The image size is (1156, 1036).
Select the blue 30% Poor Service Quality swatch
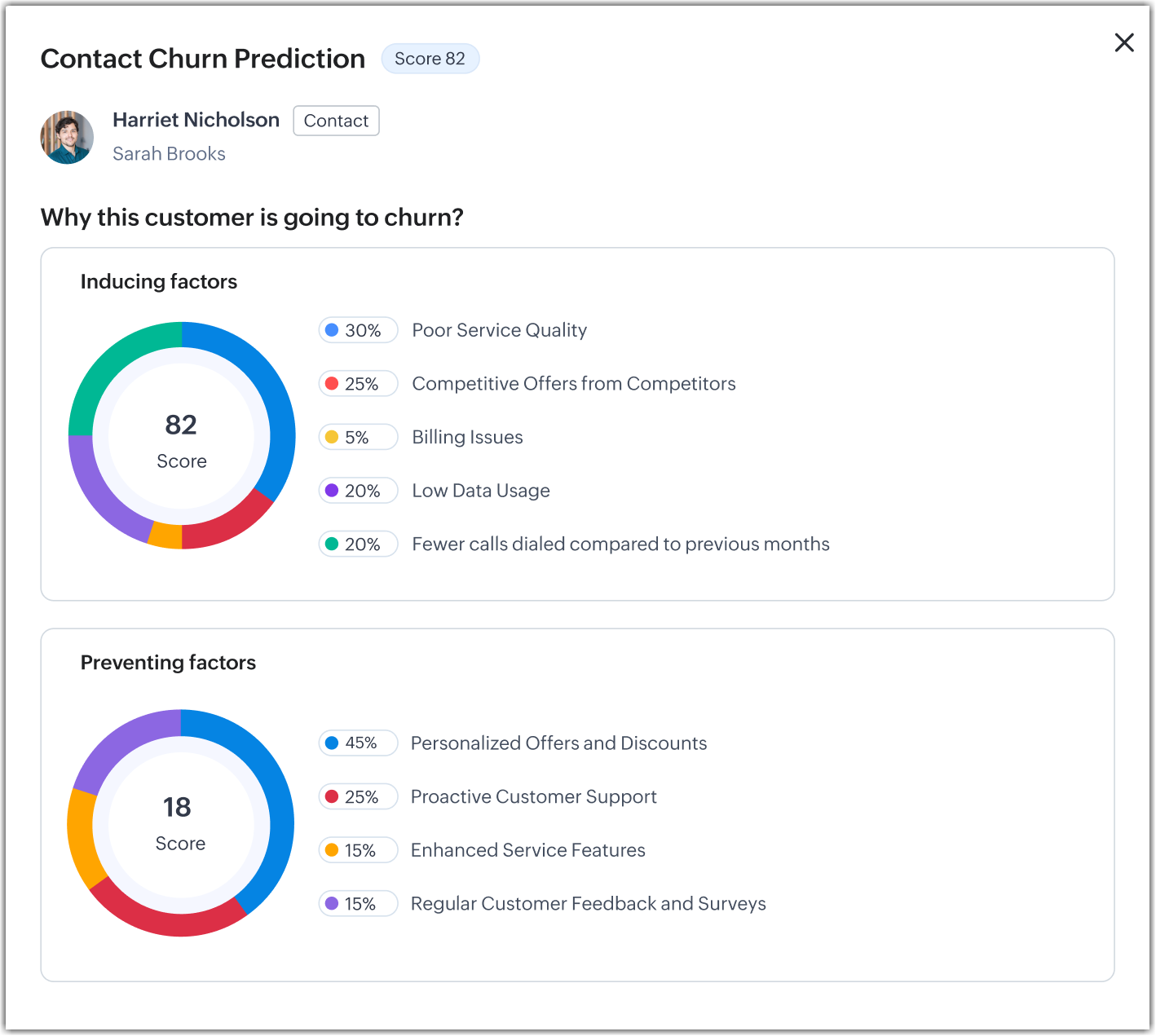click(332, 330)
